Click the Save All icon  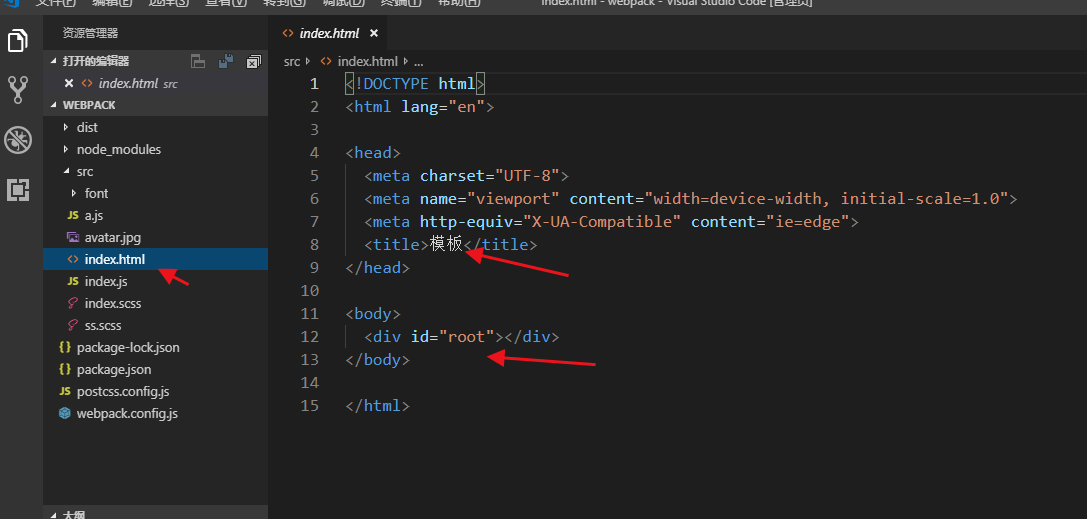coord(225,61)
